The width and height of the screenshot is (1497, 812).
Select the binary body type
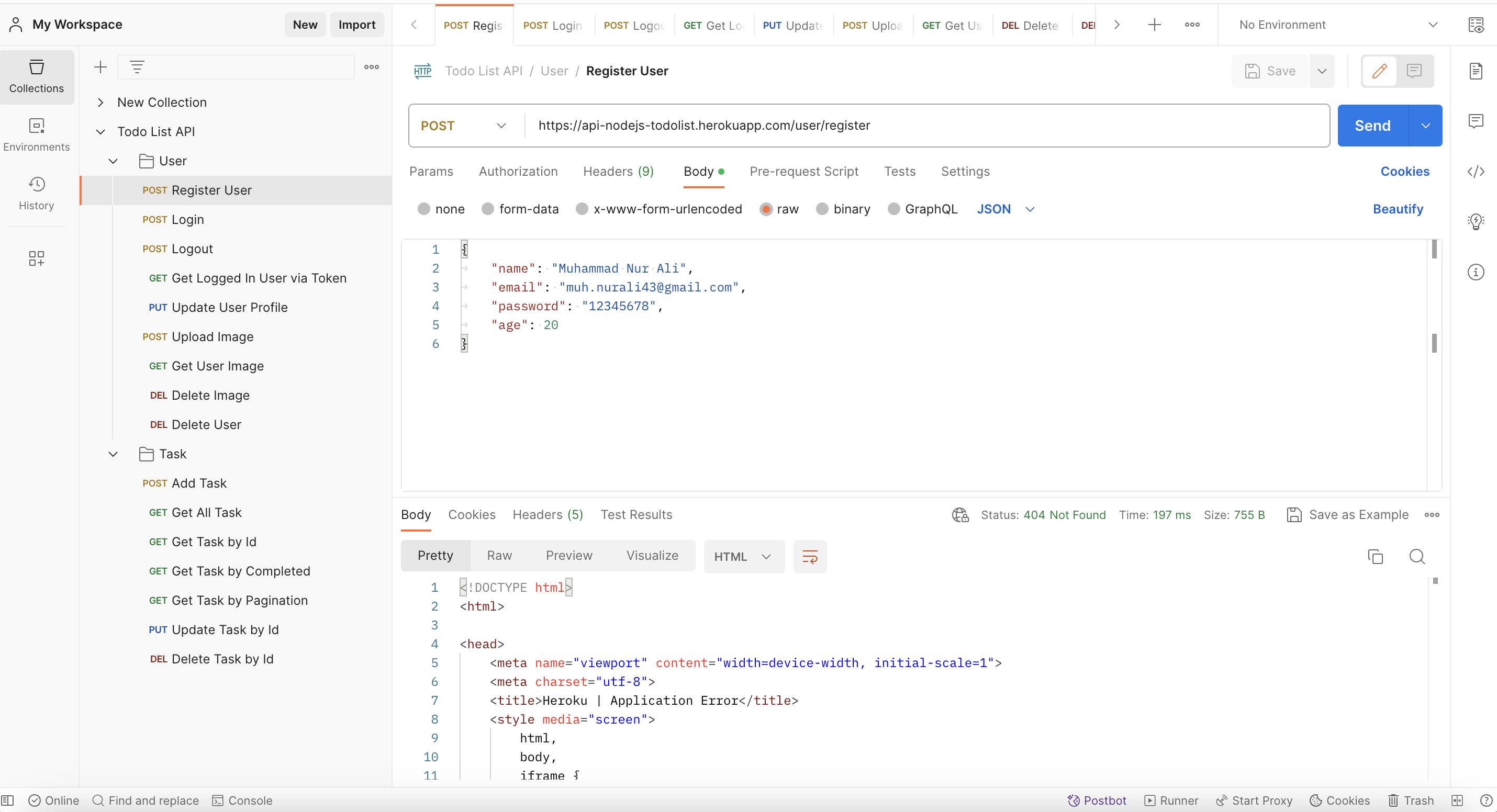[x=822, y=209]
